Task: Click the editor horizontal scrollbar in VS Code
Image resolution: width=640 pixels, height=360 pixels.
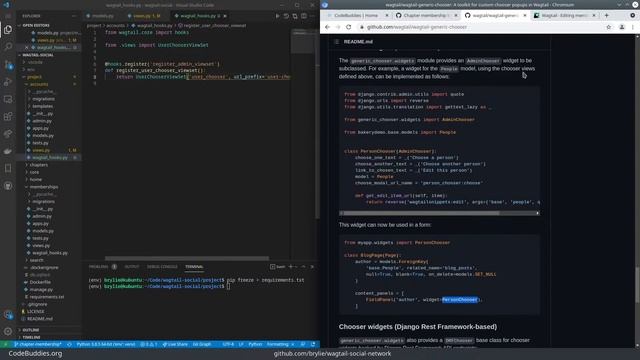Action: click(x=187, y=258)
